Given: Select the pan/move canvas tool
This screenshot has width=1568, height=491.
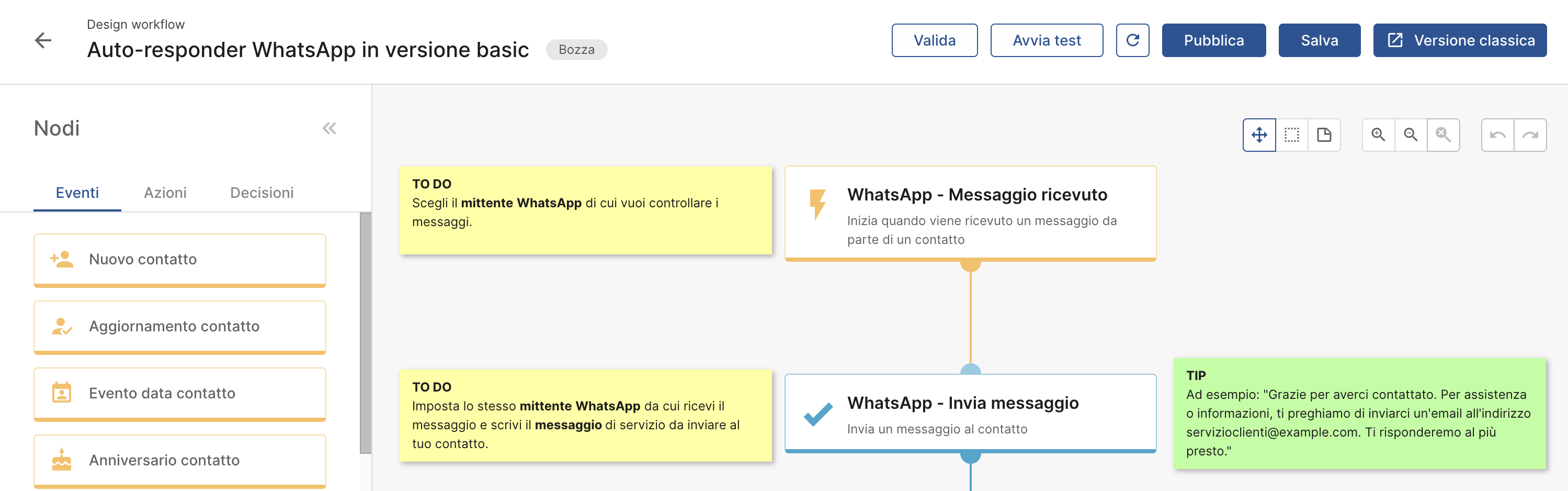Looking at the screenshot, I should click(x=1259, y=135).
